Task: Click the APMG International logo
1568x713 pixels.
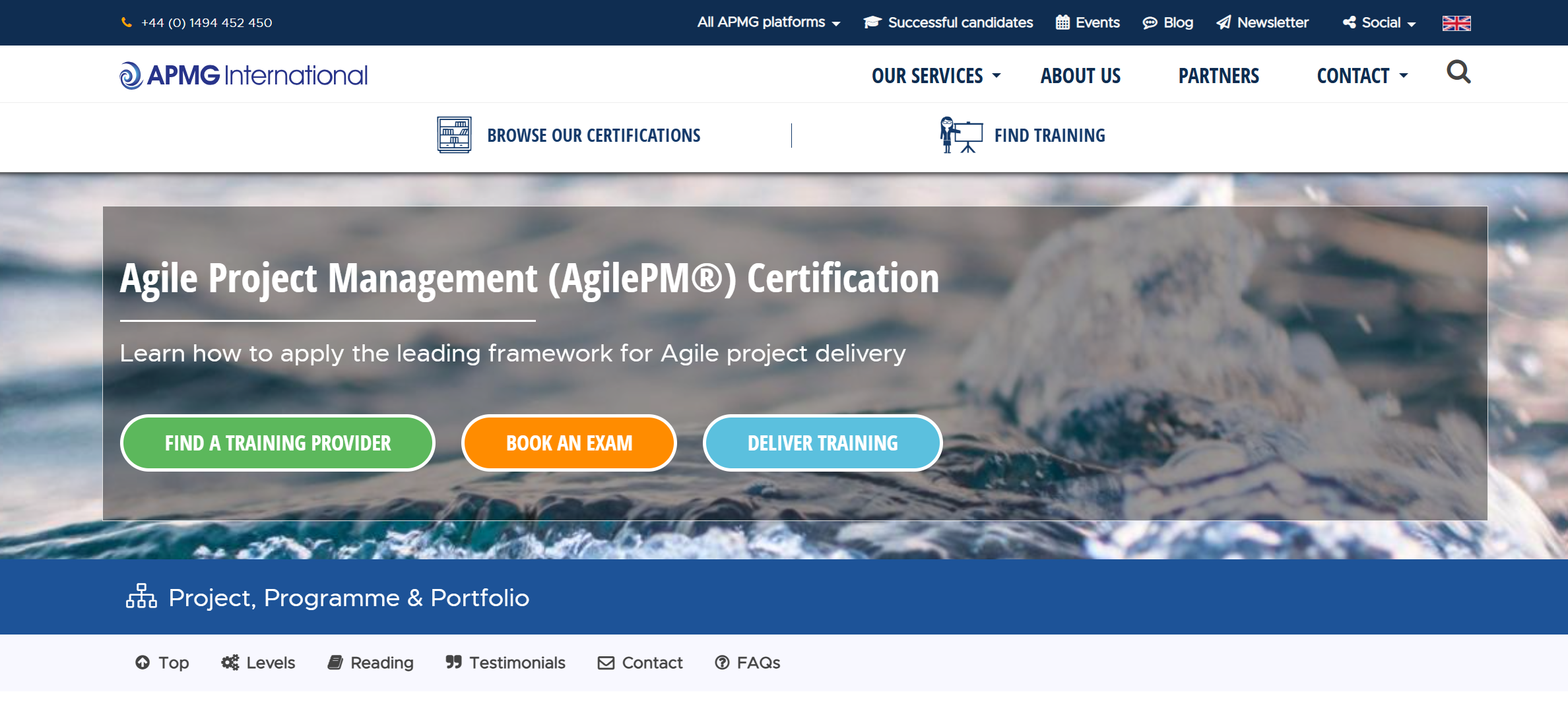Action: [244, 75]
